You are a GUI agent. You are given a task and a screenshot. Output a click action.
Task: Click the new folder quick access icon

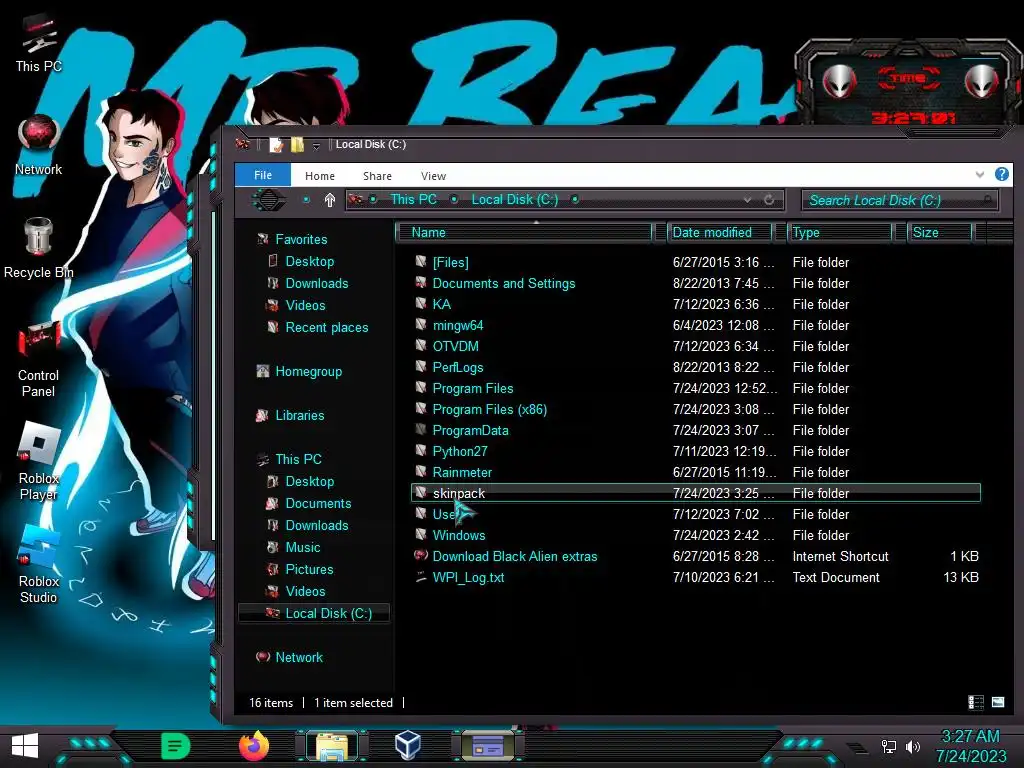[297, 144]
